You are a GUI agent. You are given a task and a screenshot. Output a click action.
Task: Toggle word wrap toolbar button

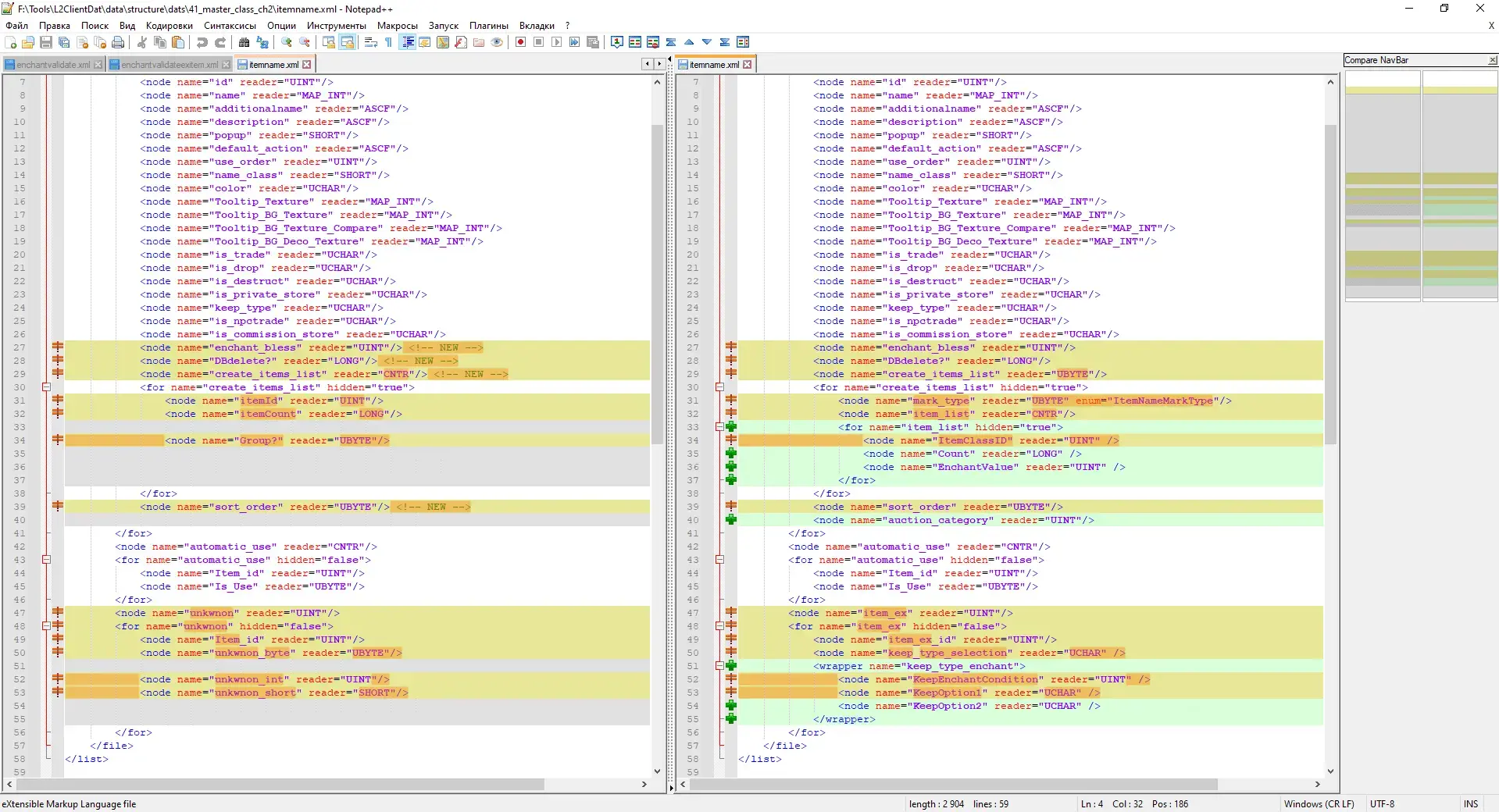(x=371, y=42)
